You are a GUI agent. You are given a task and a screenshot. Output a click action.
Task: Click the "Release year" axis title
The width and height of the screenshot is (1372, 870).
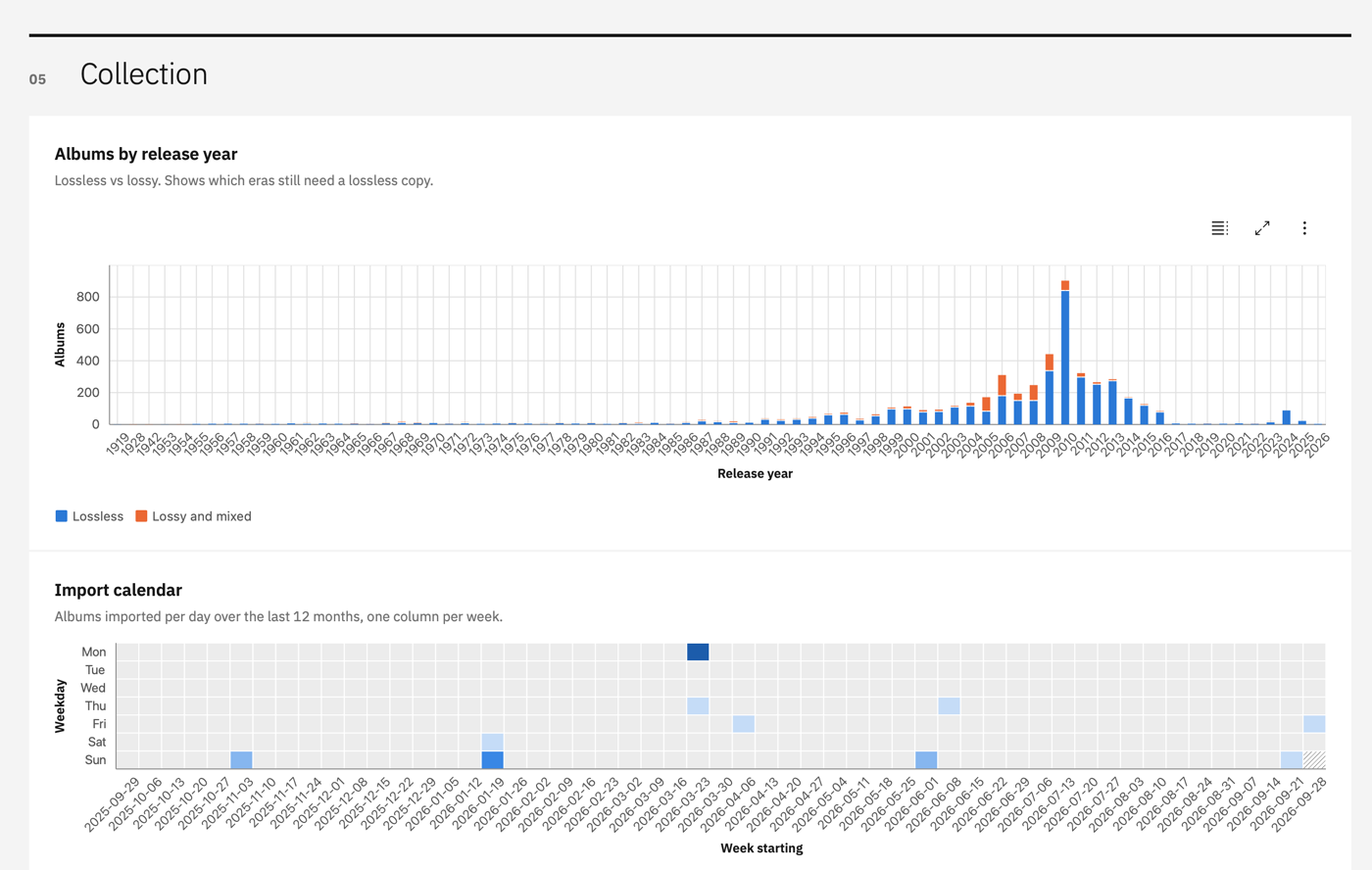click(755, 473)
